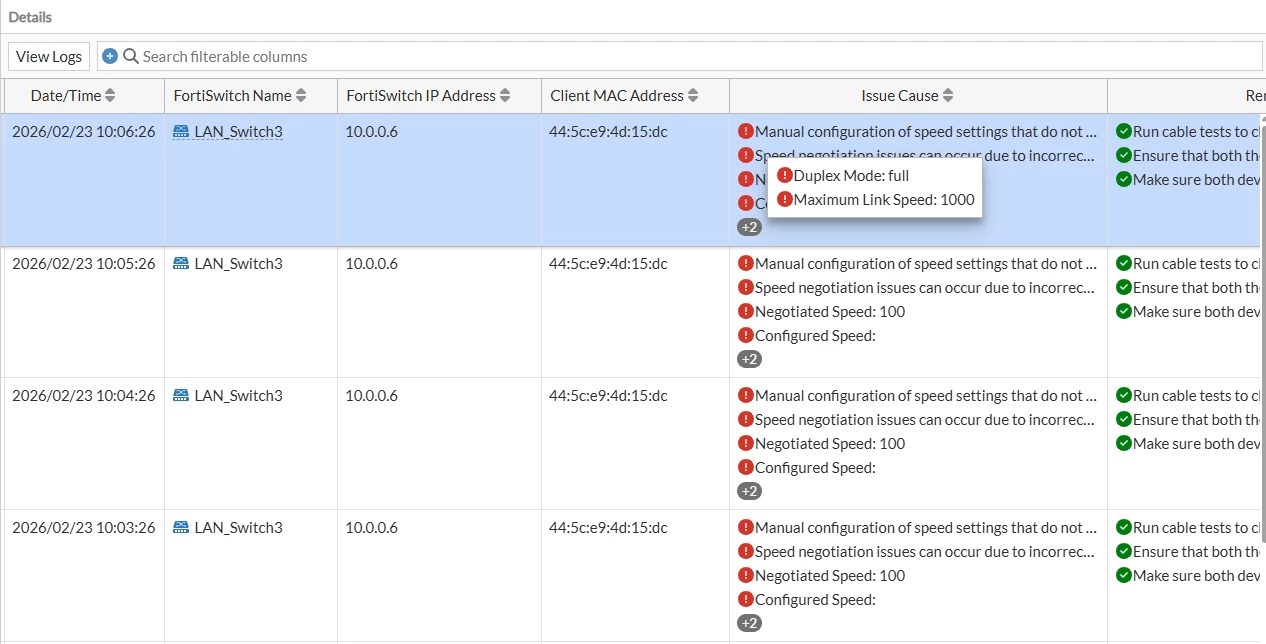Click the search magnifier icon
Screen dimensions: 1266x644
(x=130, y=56)
